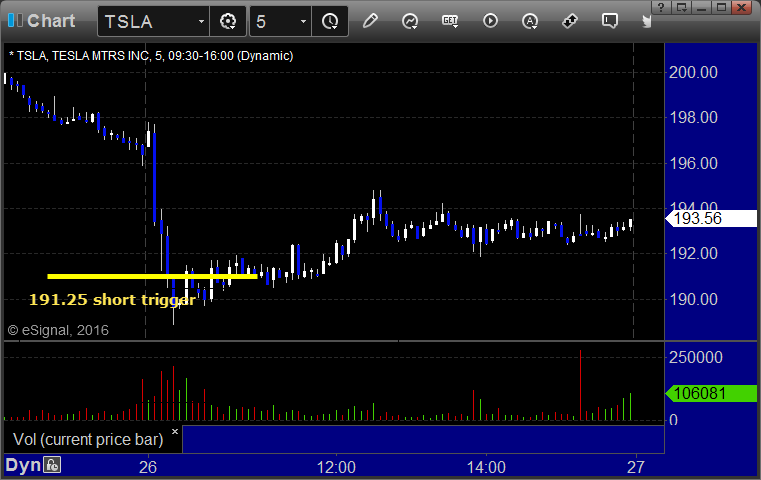Open the time template clock menu
The image size is (761, 480).
click(330, 21)
